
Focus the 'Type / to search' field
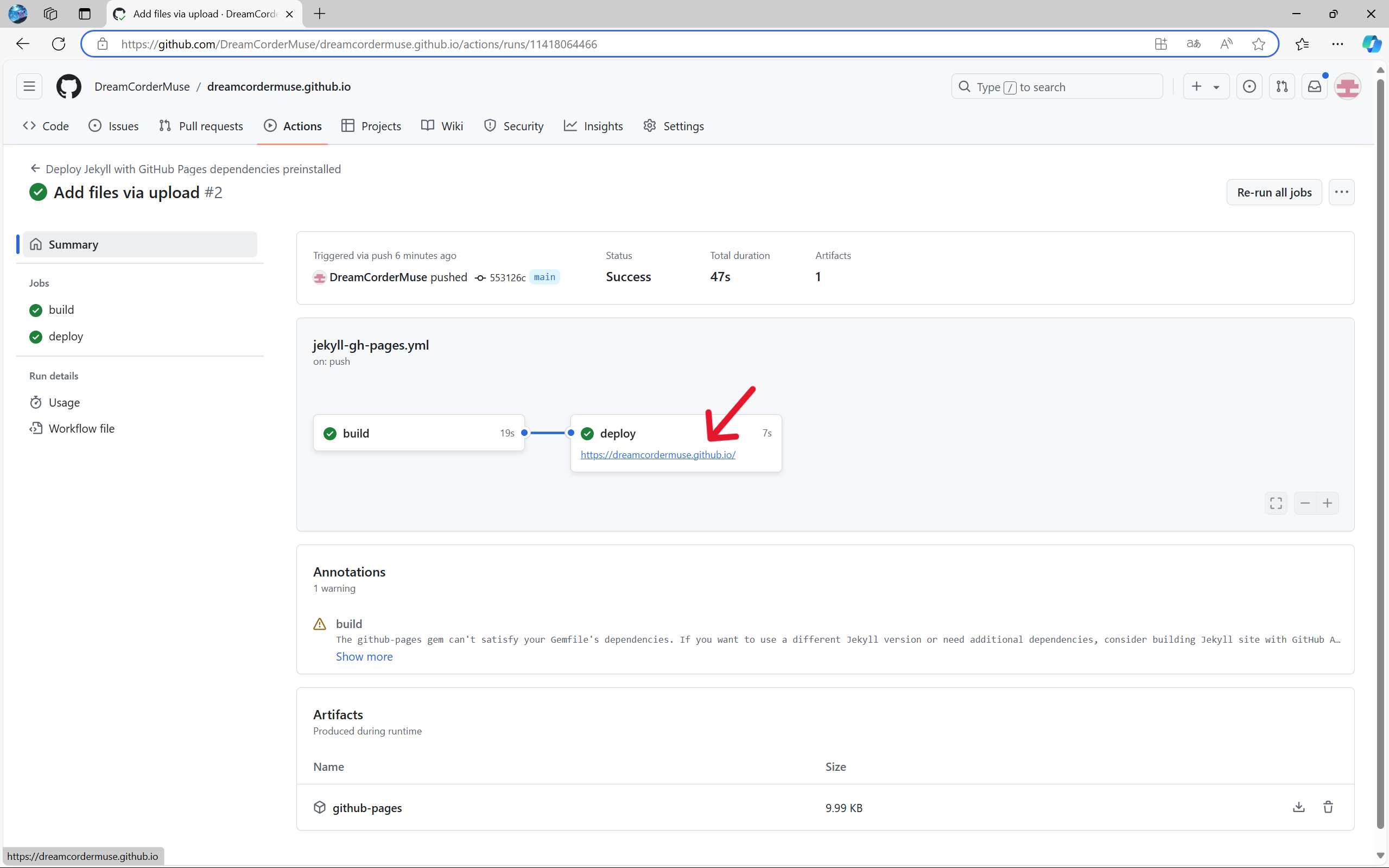pyautogui.click(x=1057, y=87)
